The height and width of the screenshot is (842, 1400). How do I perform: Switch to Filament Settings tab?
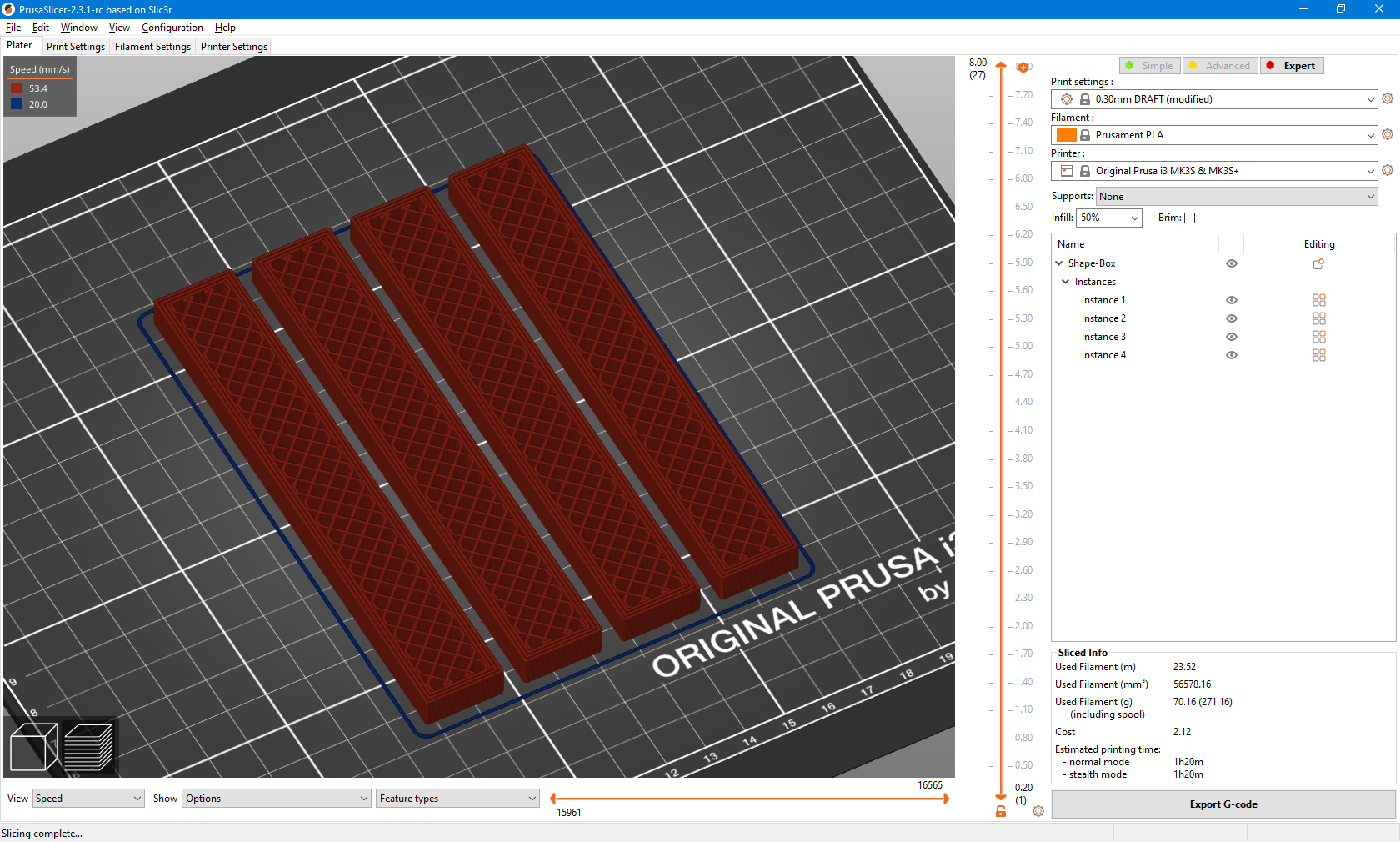[152, 47]
